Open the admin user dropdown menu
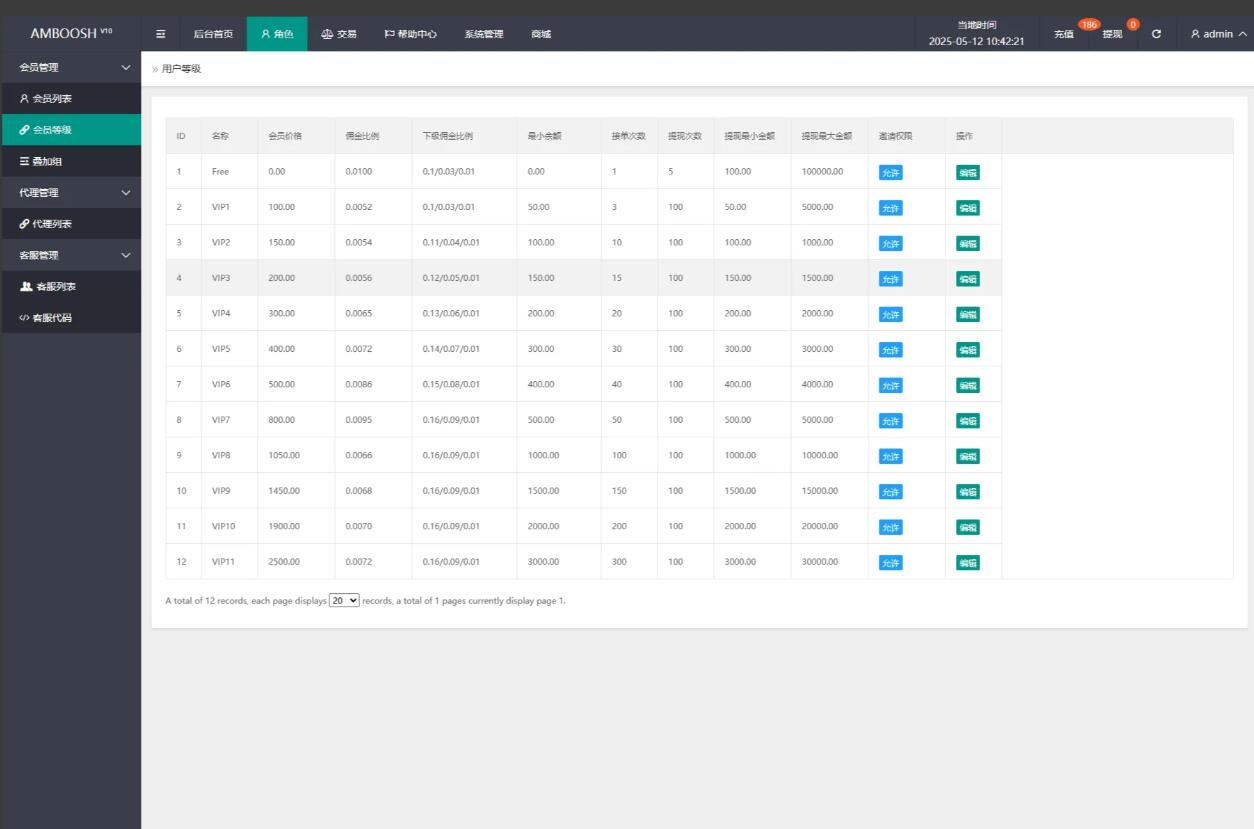 click(1218, 34)
